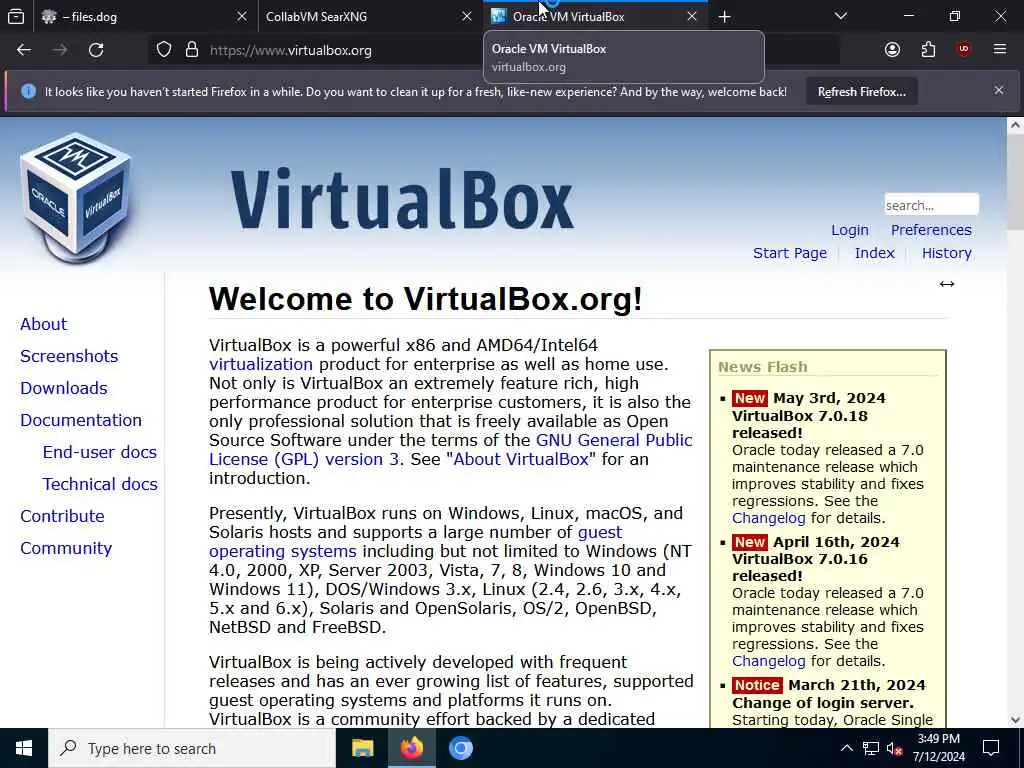
Task: Open a new tab with the plus icon
Action: 724,17
